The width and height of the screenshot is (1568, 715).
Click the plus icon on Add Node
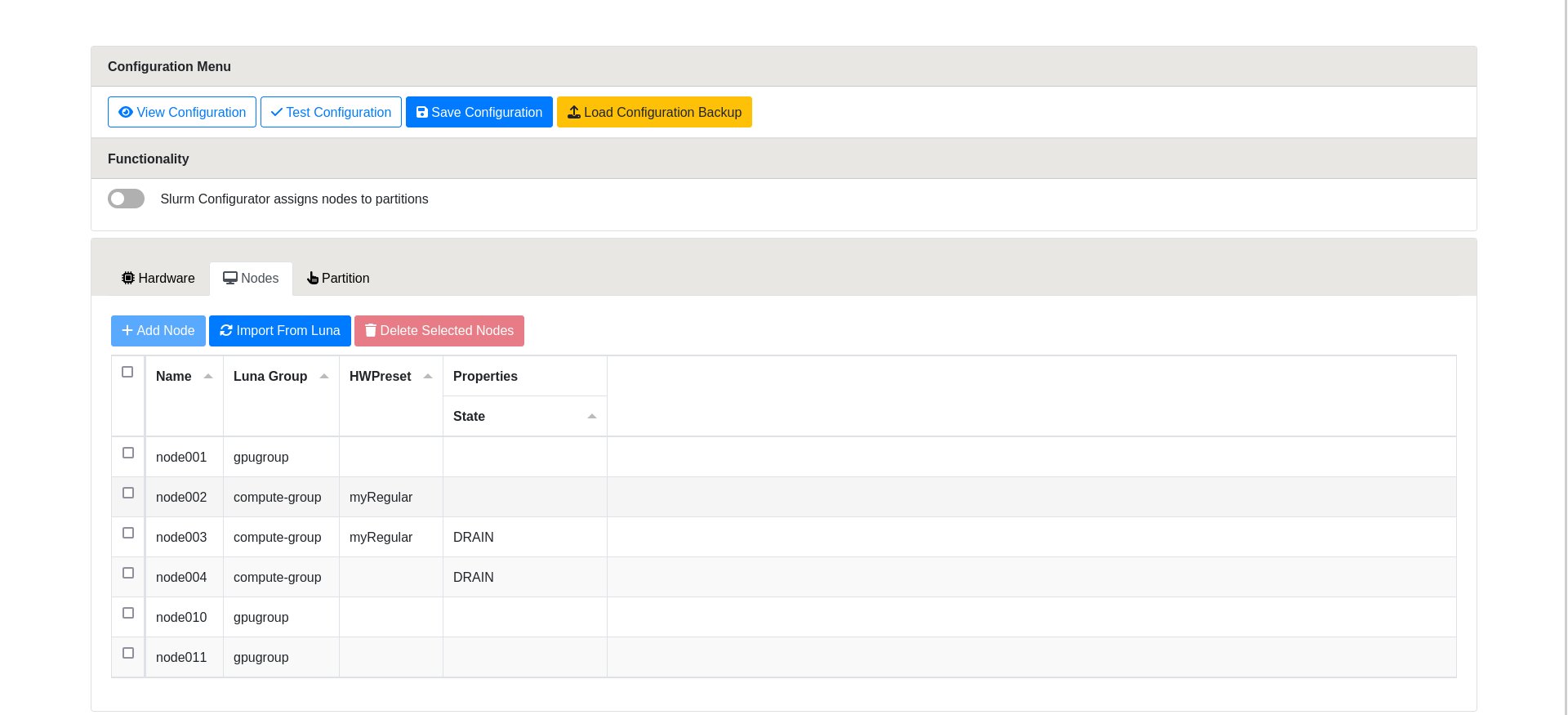(x=127, y=330)
